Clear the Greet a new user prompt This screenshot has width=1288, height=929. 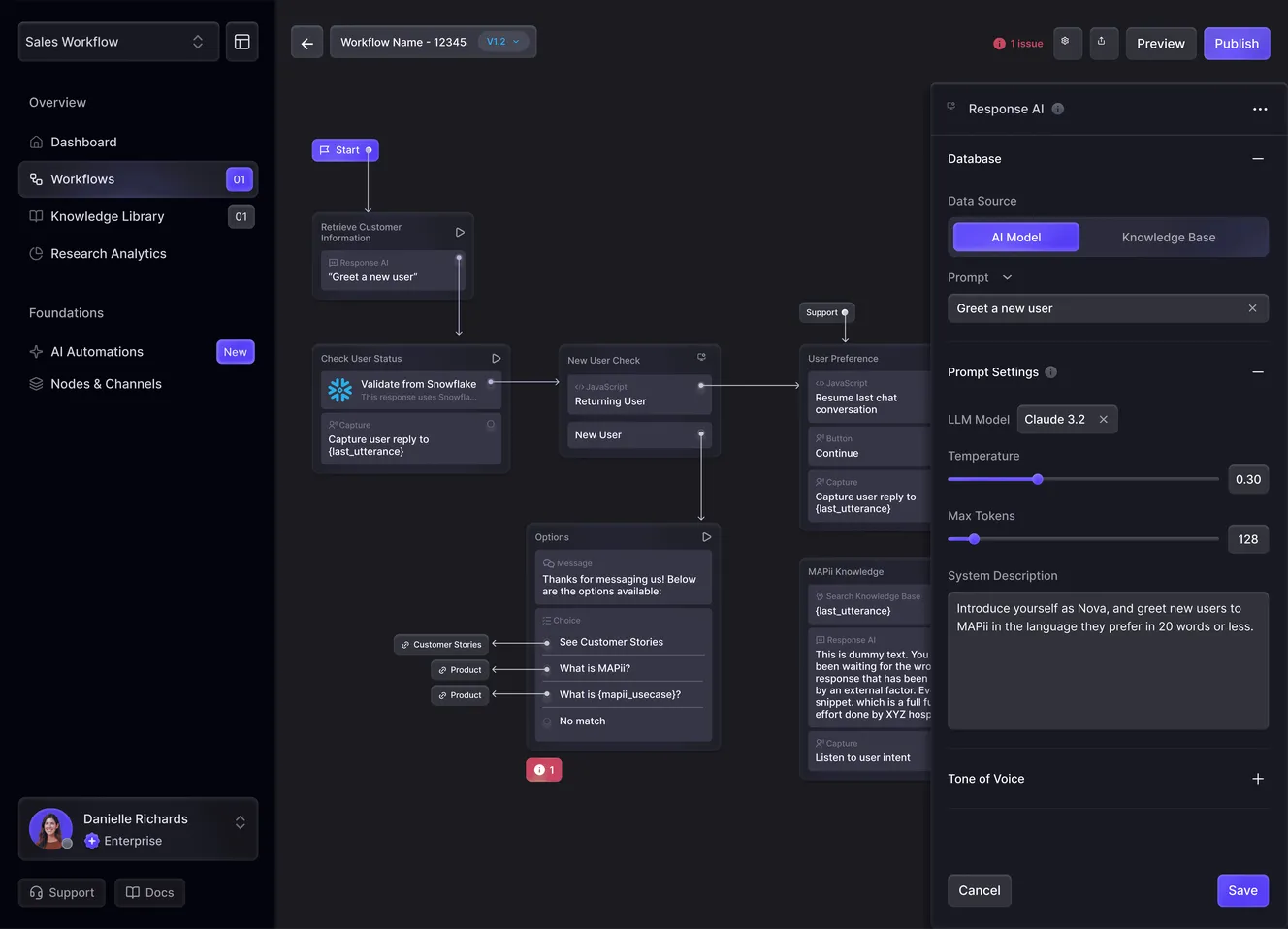(1252, 308)
